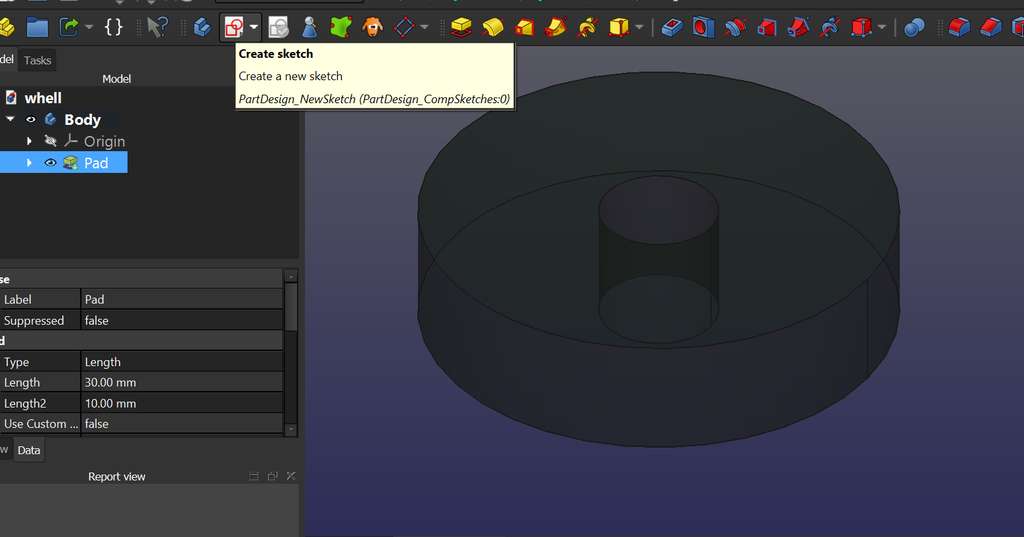Click the blue folder Create group icon

tap(37, 27)
